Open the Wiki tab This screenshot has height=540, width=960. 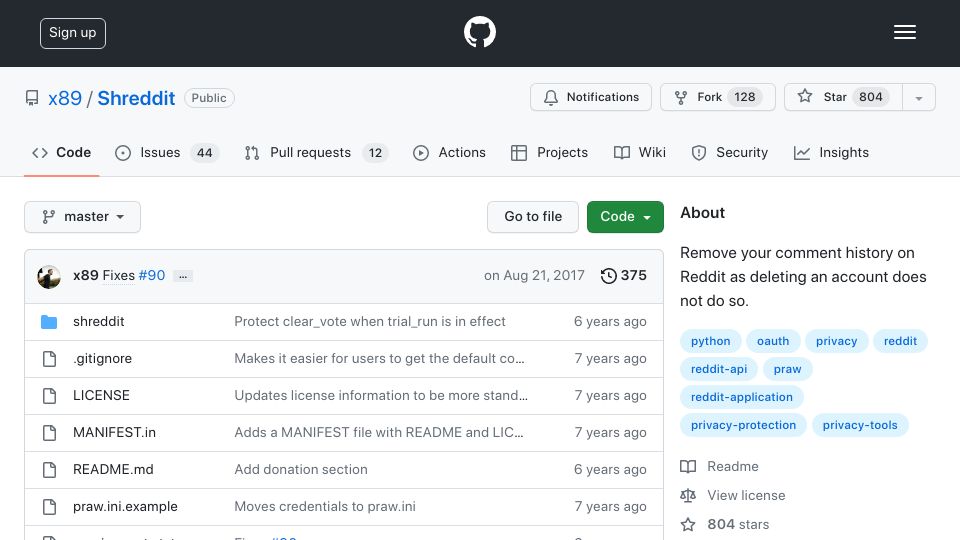(x=640, y=152)
